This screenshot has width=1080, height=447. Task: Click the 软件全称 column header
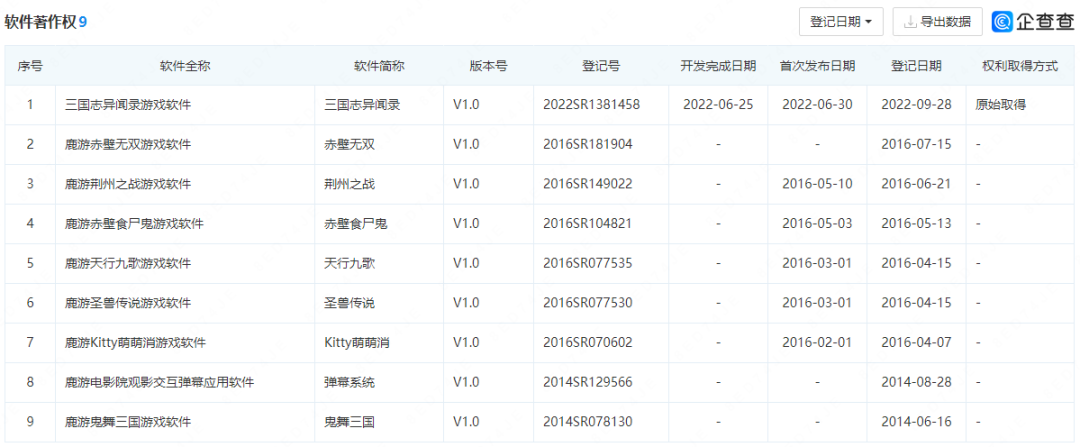tap(185, 66)
